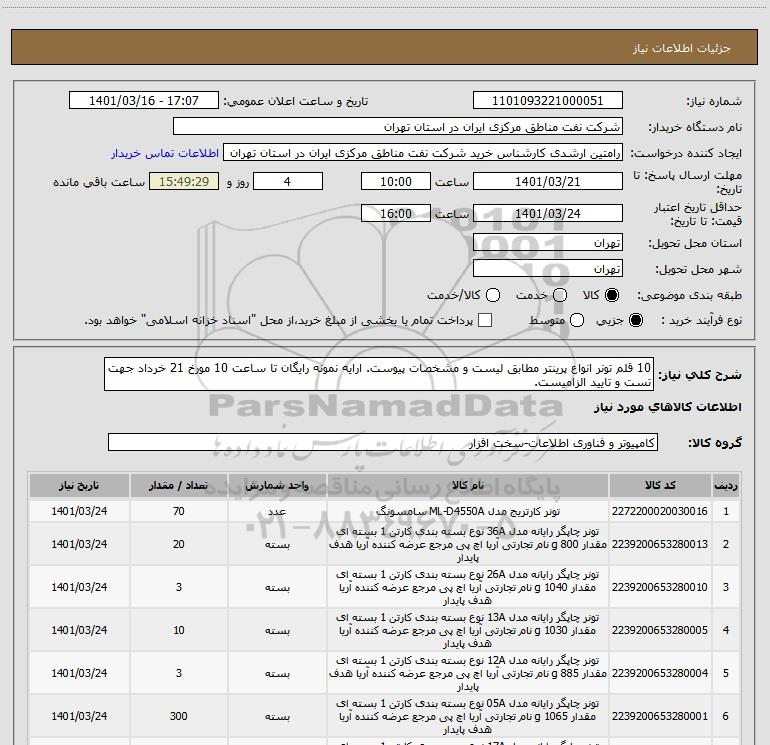The image size is (770, 745).
Task: Click the کد کالا column header
Action: pos(660,485)
